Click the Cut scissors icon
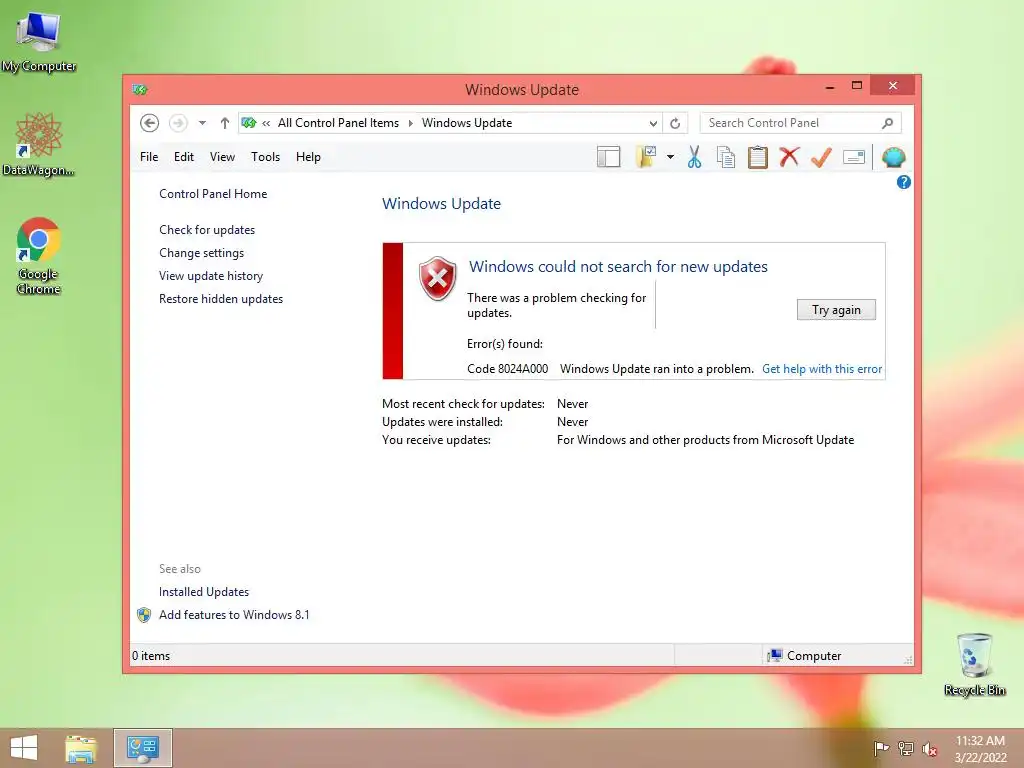This screenshot has height=768, width=1024. click(694, 157)
